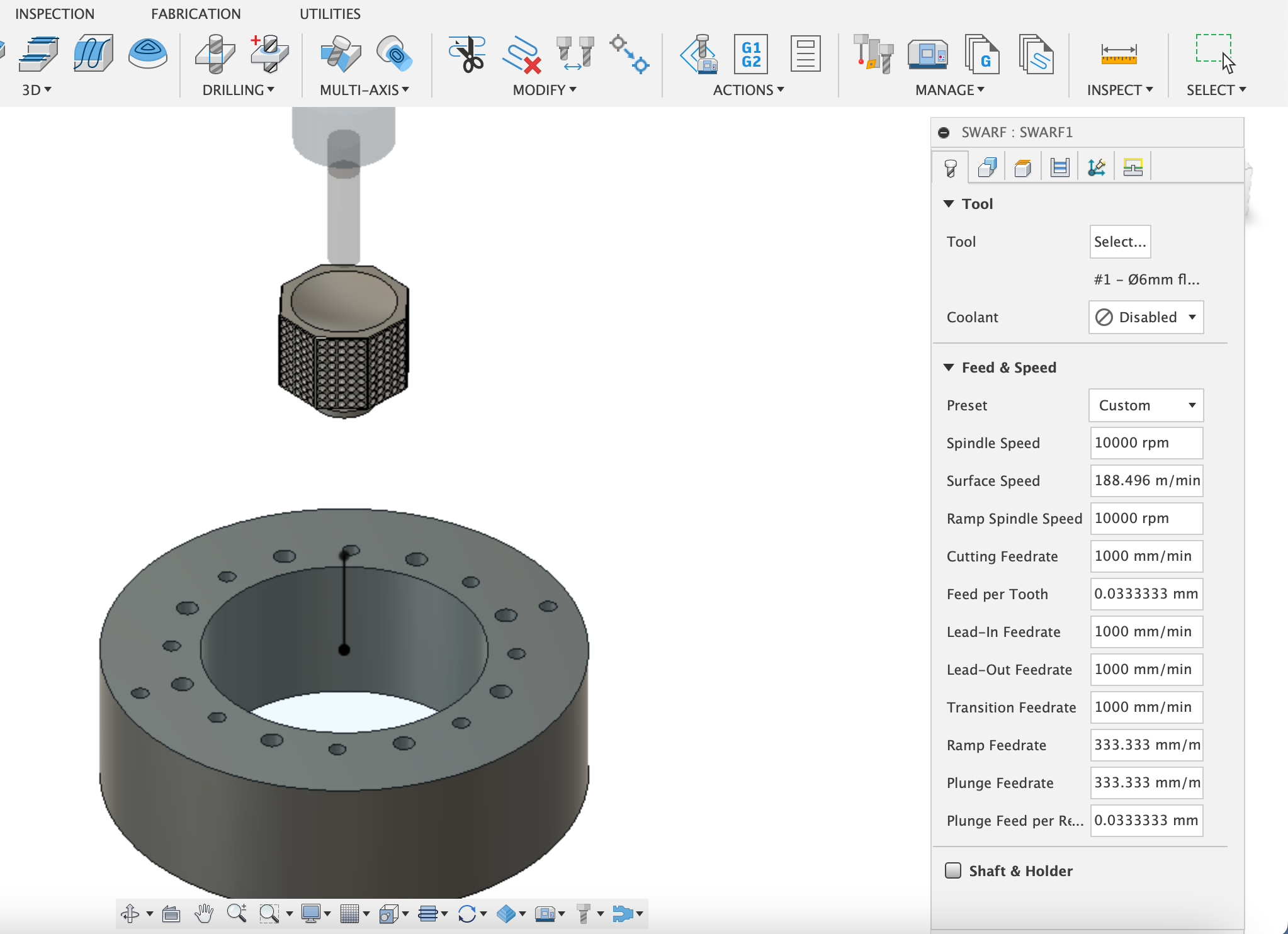Open the FABRICATION menu

coord(196,14)
